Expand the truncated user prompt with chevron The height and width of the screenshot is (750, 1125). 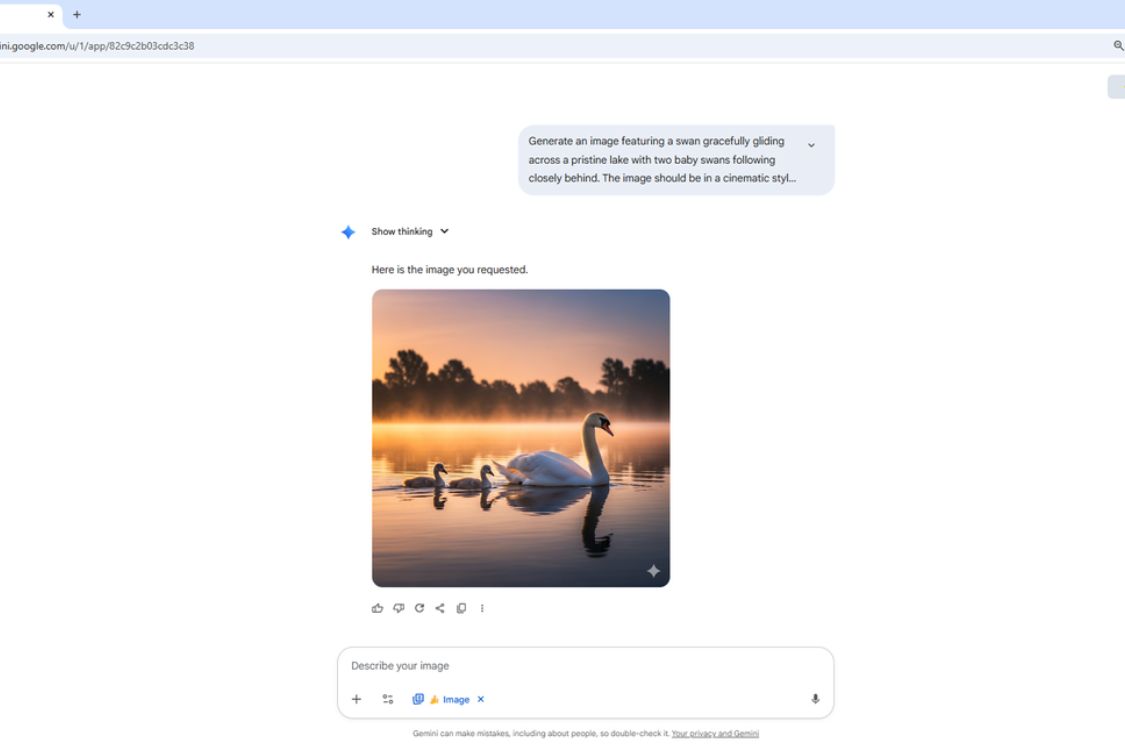[x=811, y=145]
